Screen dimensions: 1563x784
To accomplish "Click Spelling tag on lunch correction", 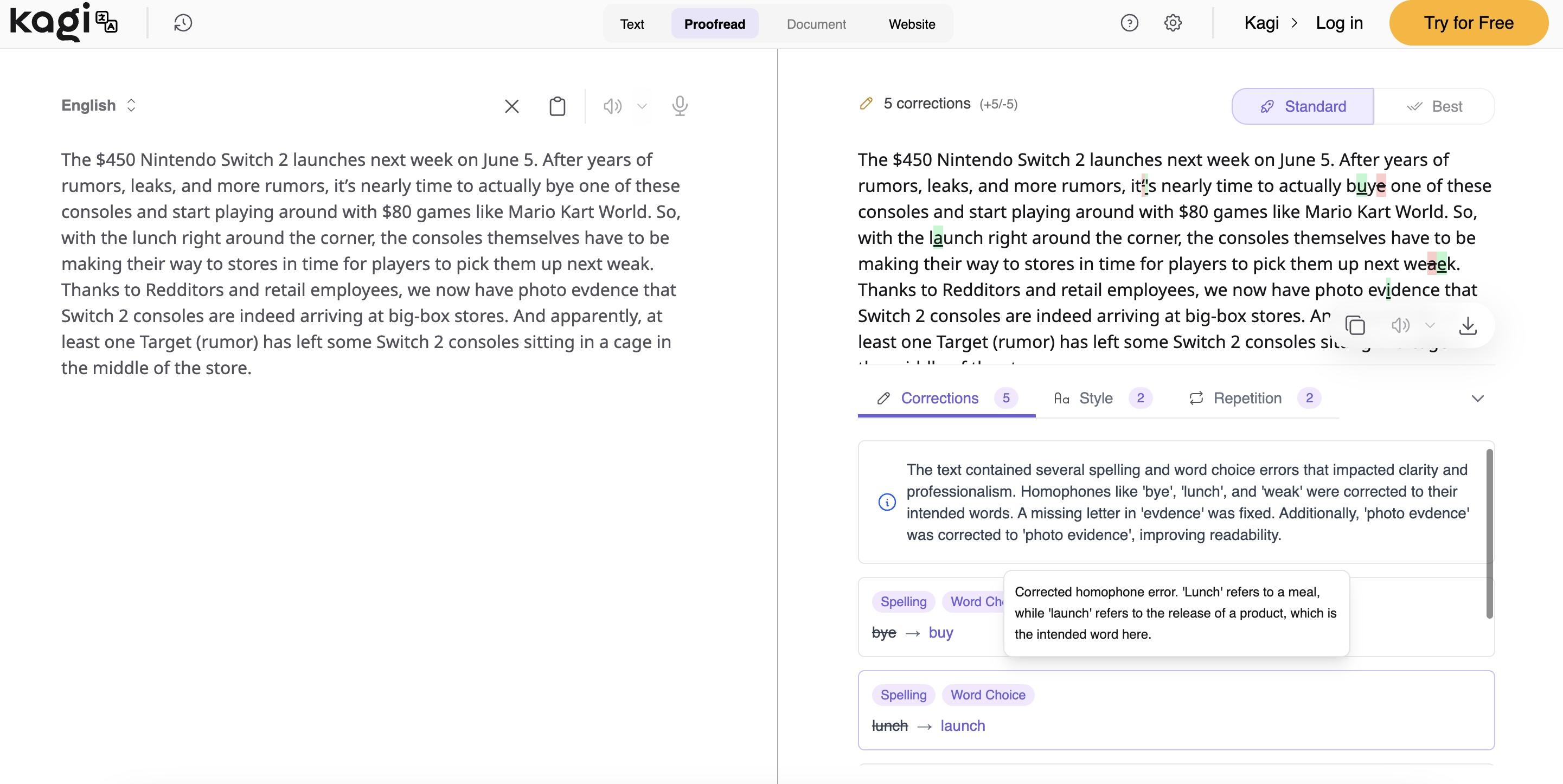I will [x=903, y=695].
